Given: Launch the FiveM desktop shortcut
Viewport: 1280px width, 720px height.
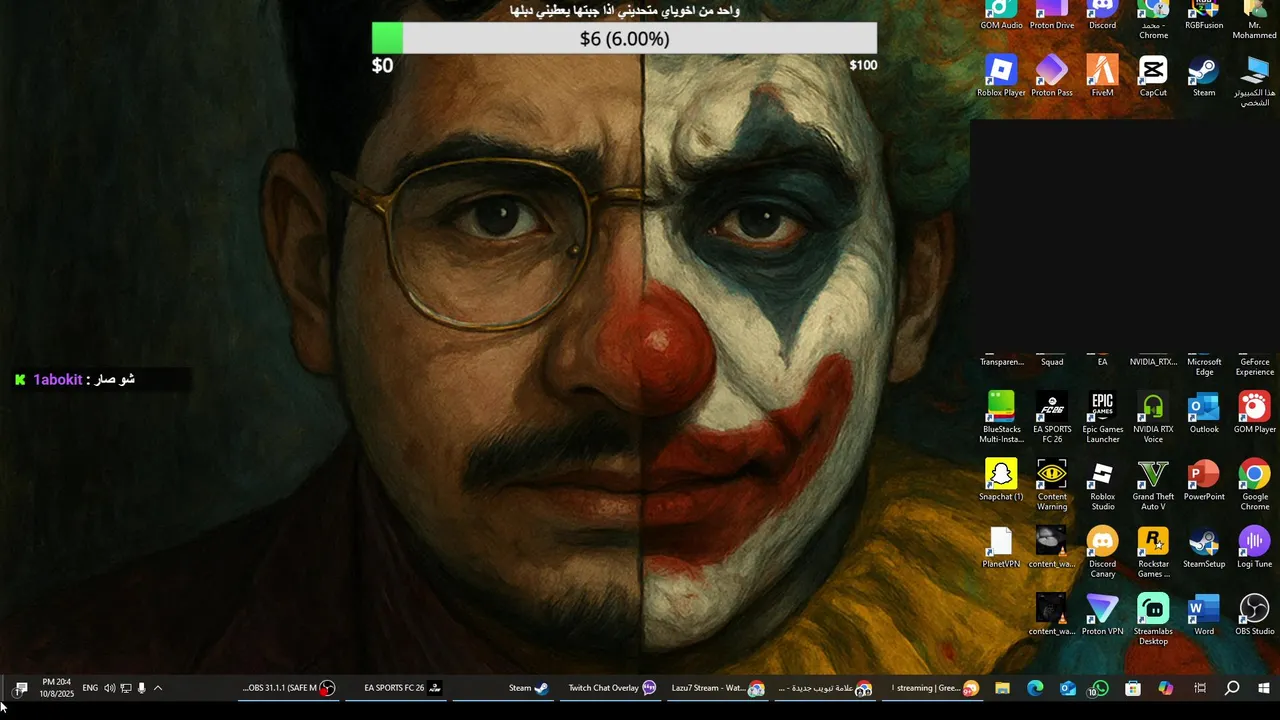Looking at the screenshot, I should point(1102,76).
